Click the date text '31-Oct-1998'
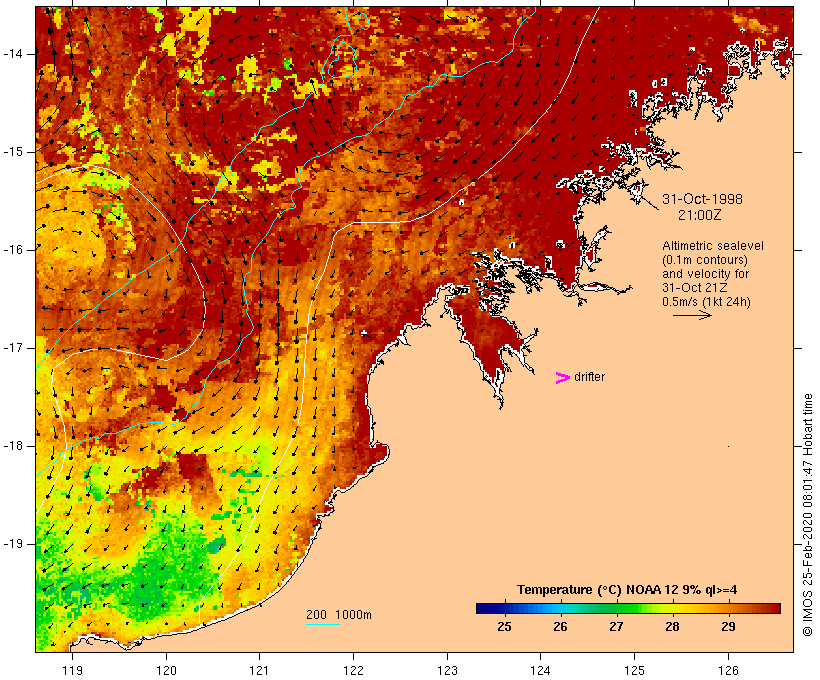Image resolution: width=820 pixels, height=680 pixels. [x=702, y=199]
